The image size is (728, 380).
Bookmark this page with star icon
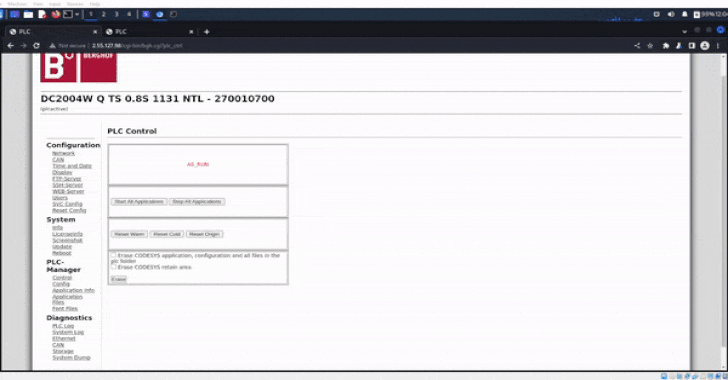[x=650, y=46]
